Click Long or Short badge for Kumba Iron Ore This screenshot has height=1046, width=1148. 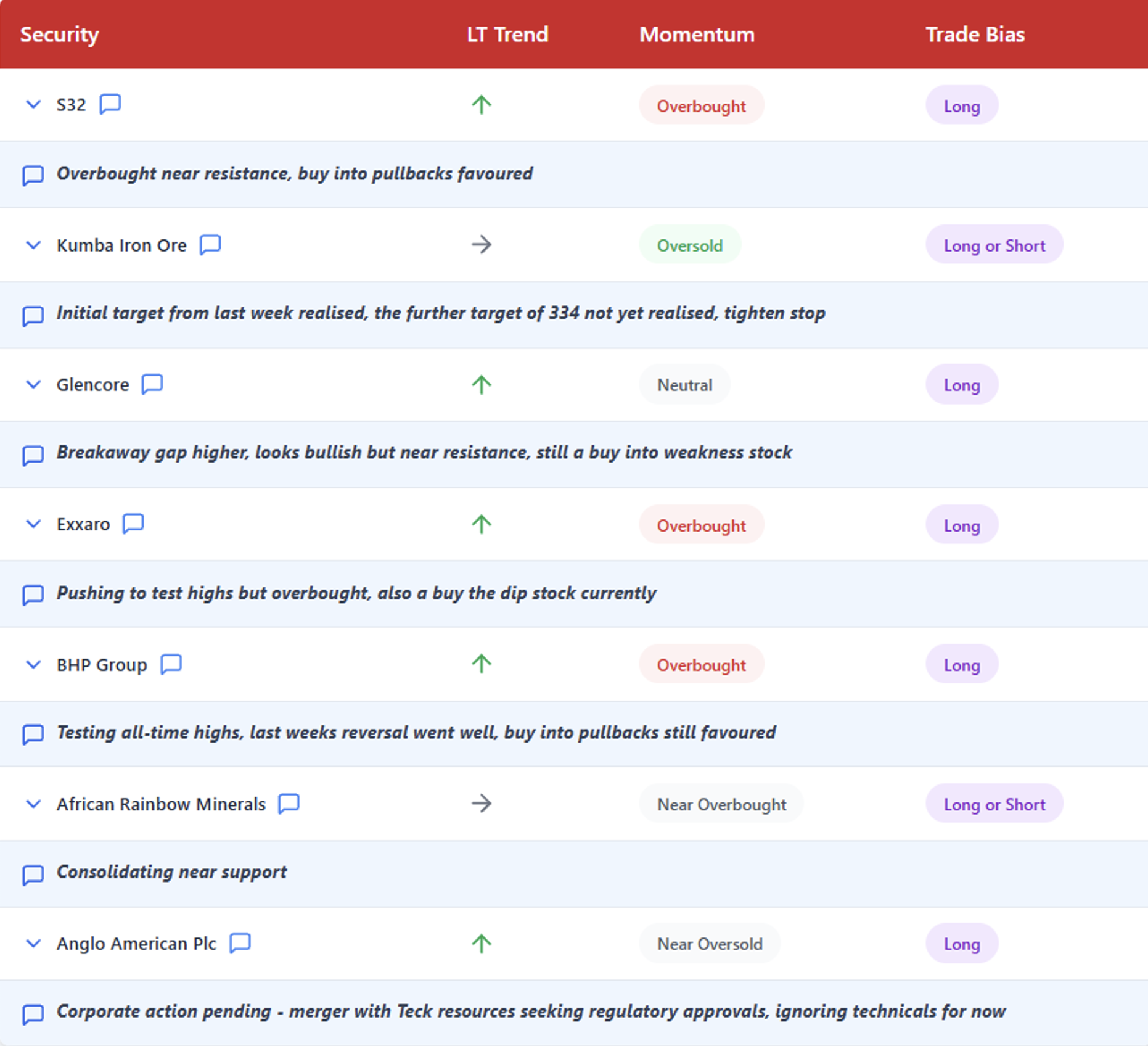[994, 245]
